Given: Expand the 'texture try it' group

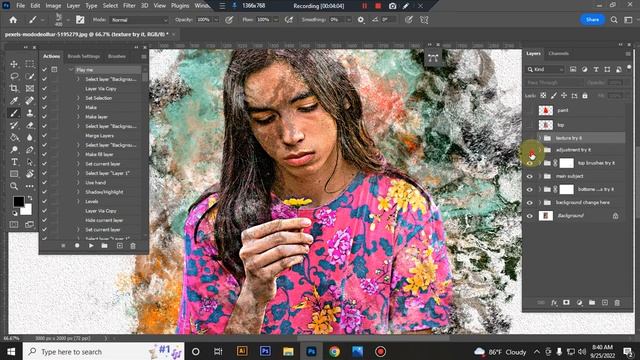Looking at the screenshot, I should pos(540,138).
